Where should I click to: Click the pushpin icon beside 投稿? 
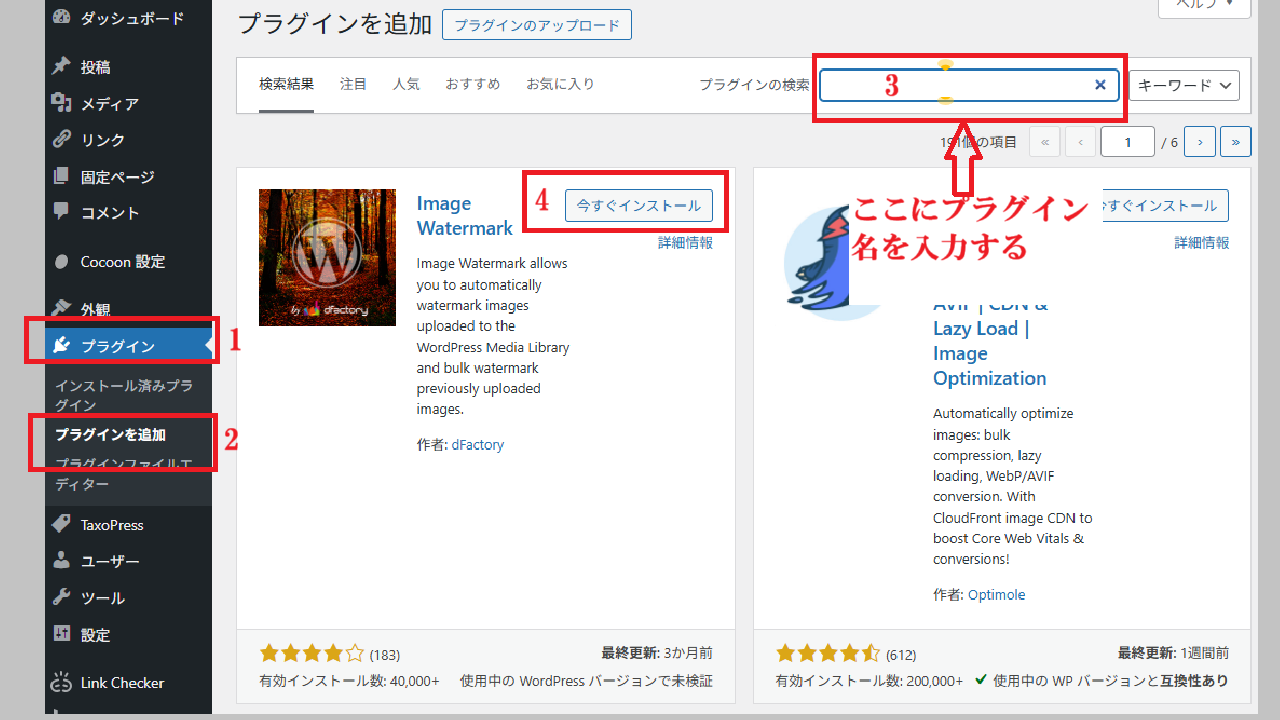62,67
